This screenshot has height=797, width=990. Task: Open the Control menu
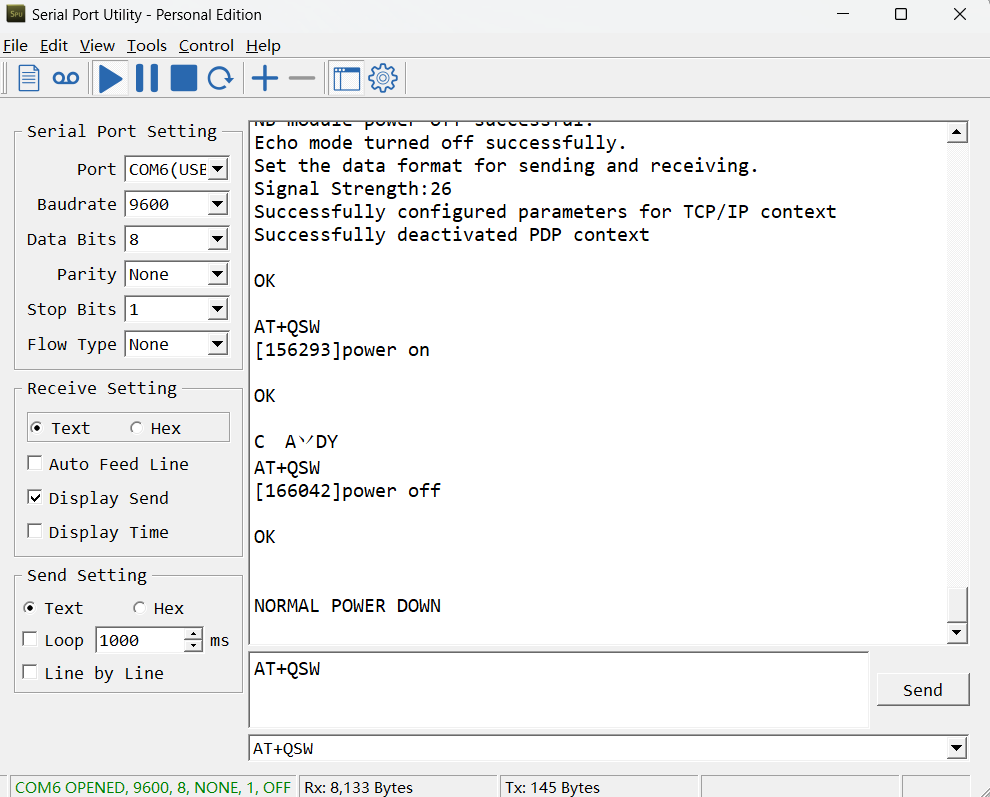coord(206,45)
